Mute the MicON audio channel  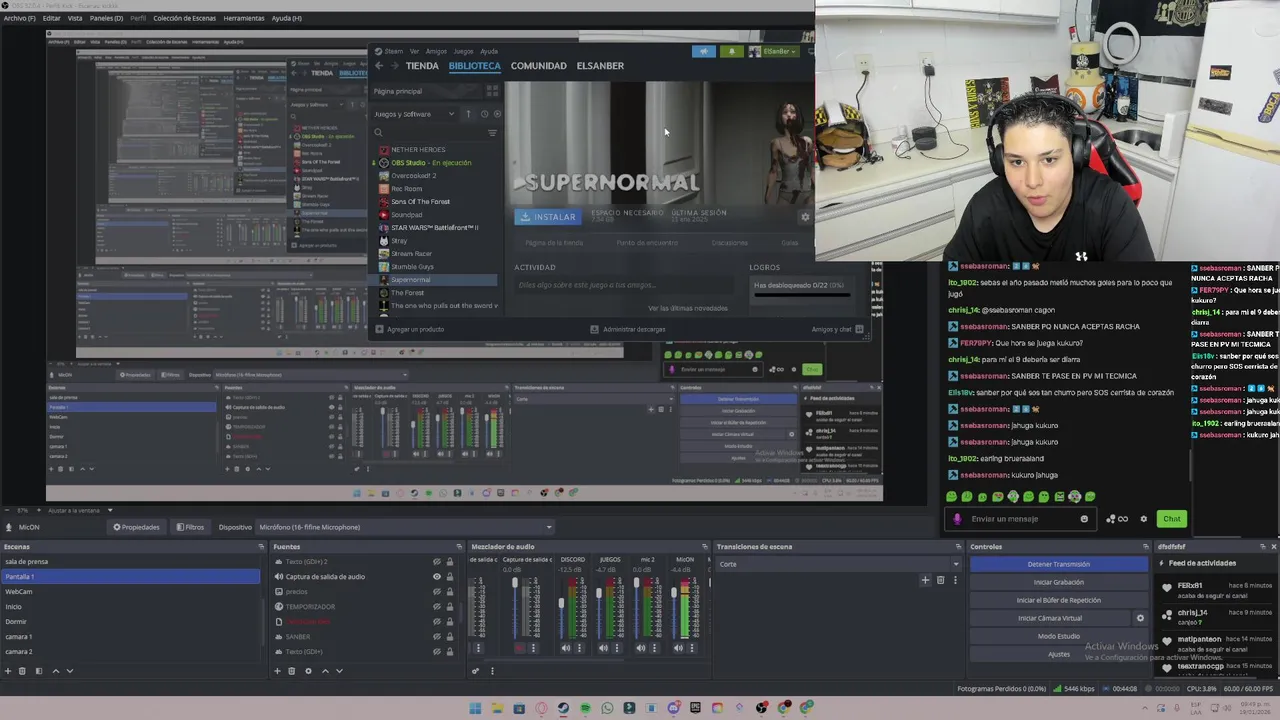[x=679, y=648]
